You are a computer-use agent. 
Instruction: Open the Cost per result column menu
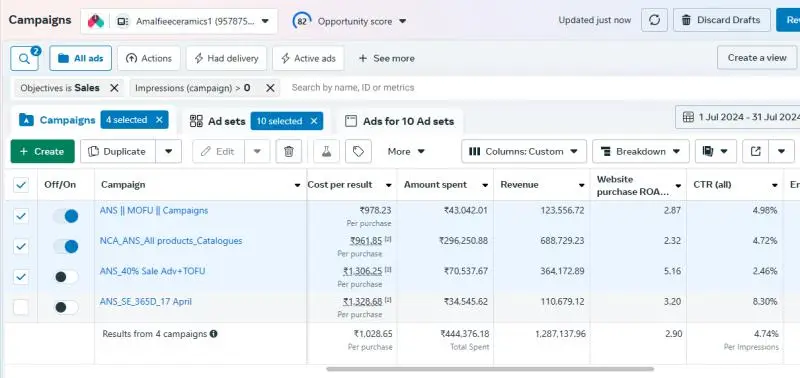coord(389,185)
